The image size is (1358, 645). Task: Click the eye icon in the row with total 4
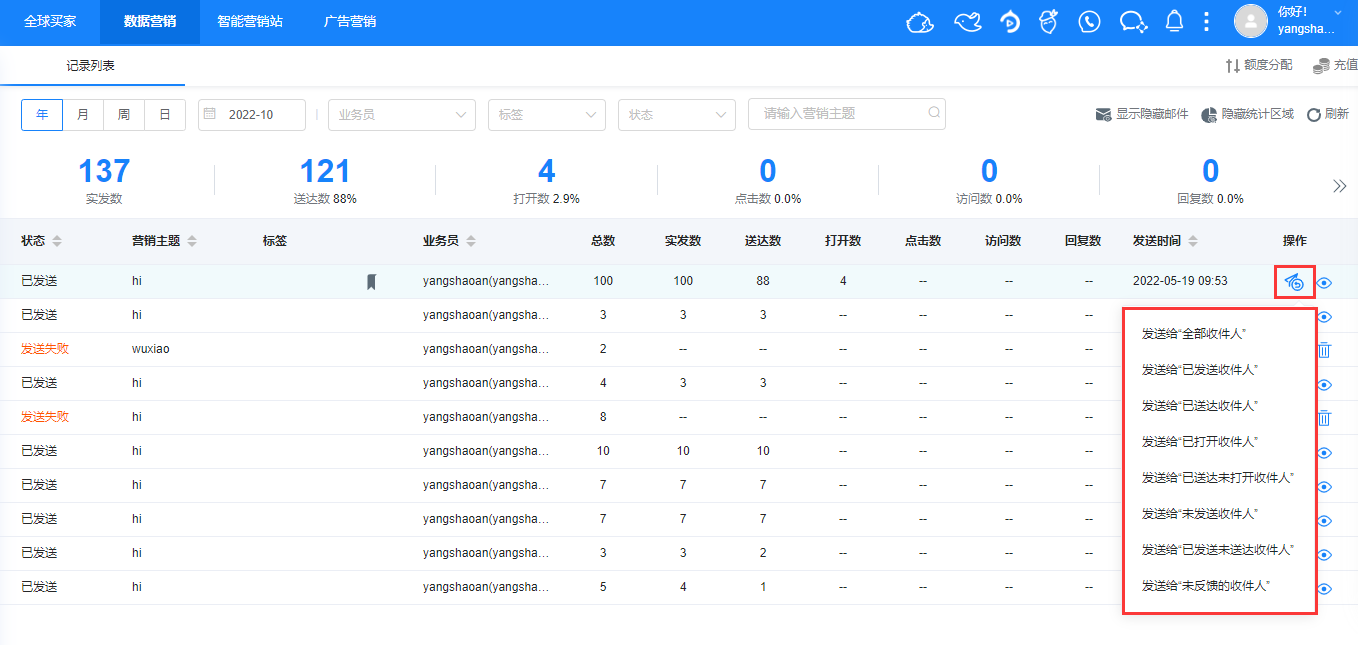[x=1325, y=385]
